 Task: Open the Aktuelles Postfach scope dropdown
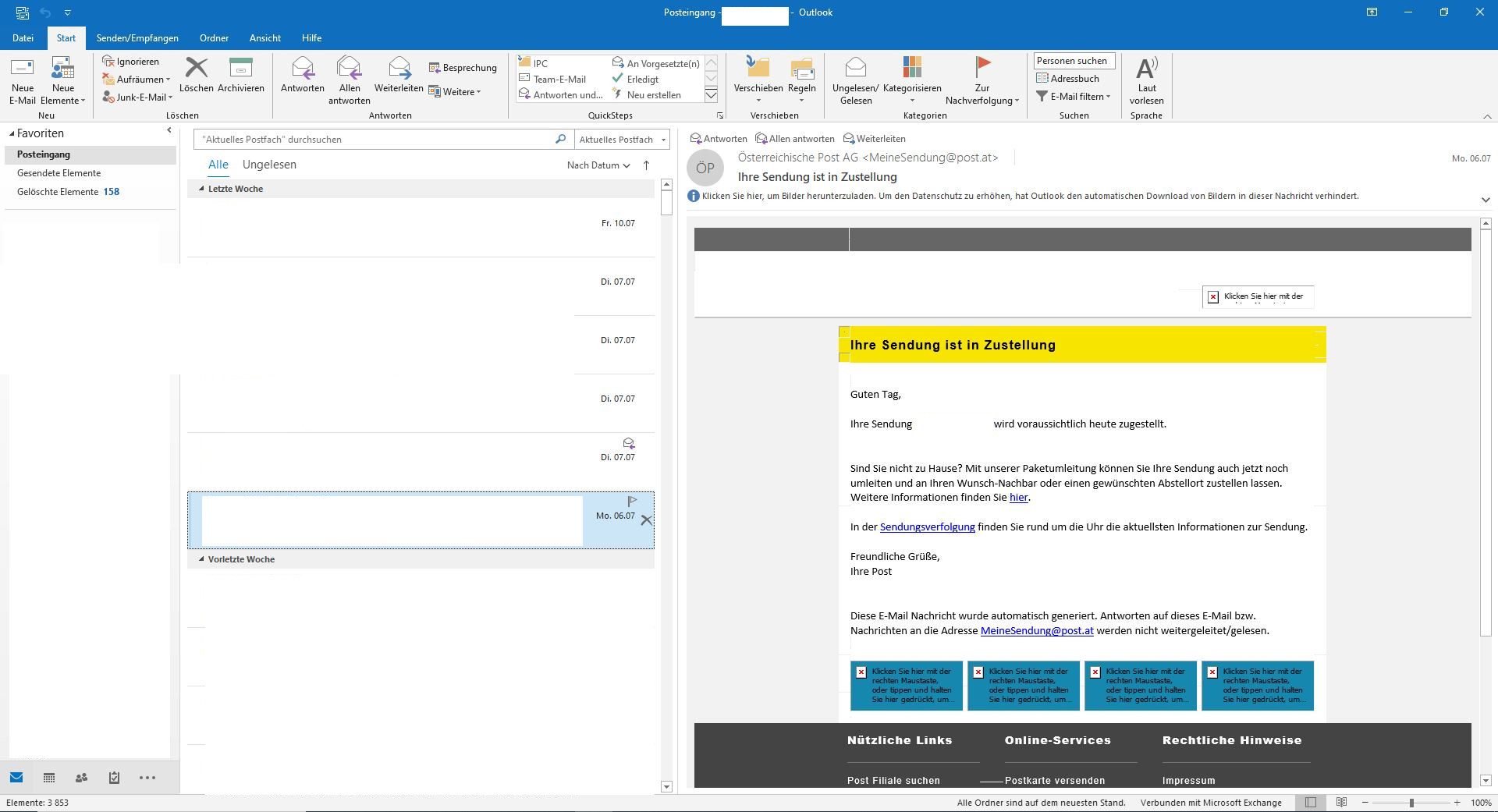(x=622, y=140)
